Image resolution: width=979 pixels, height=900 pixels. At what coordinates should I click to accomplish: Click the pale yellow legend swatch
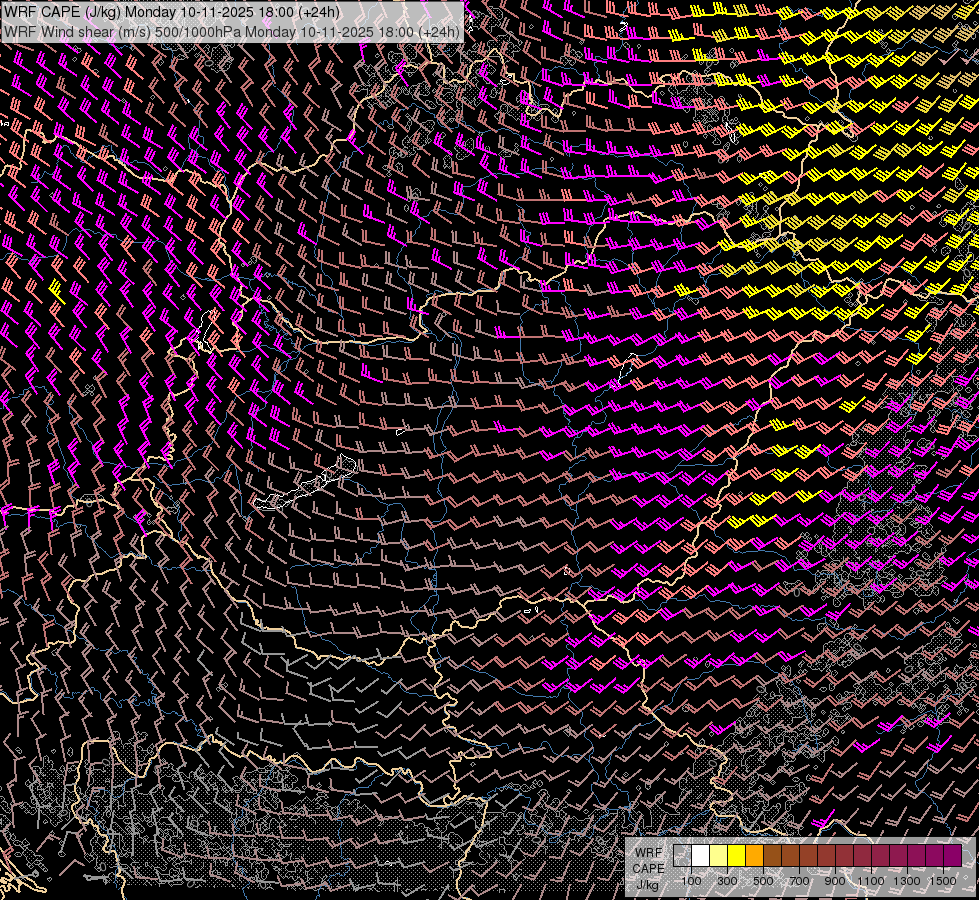[719, 856]
